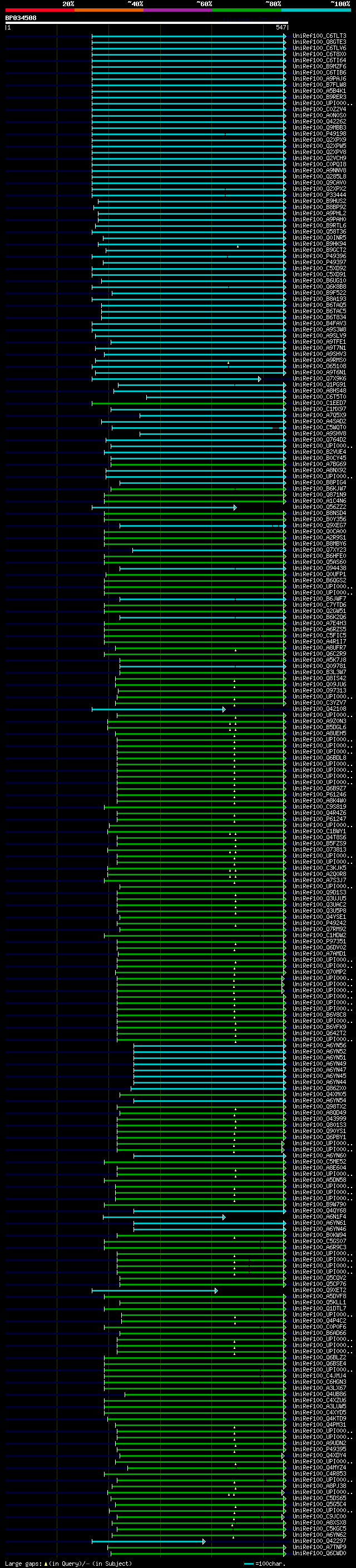The image size is (356, 1568).
Task: Open hit UniRef100_A9PAJ6
Action: [x=319, y=78]
